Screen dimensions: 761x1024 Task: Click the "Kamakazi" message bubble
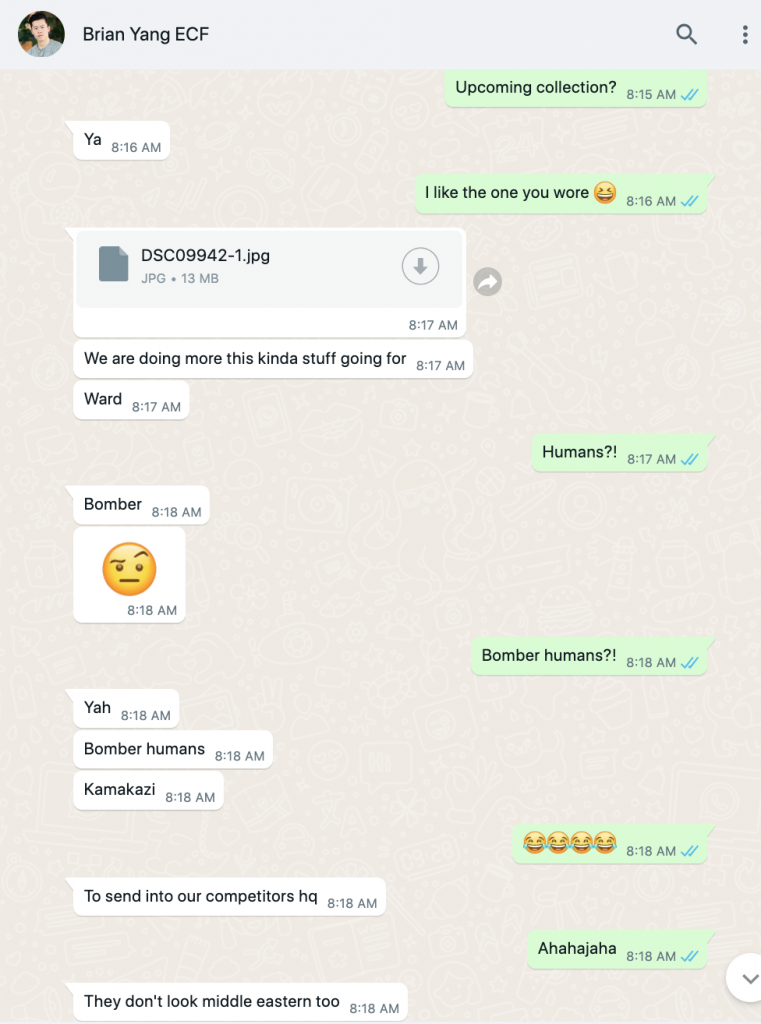148,791
